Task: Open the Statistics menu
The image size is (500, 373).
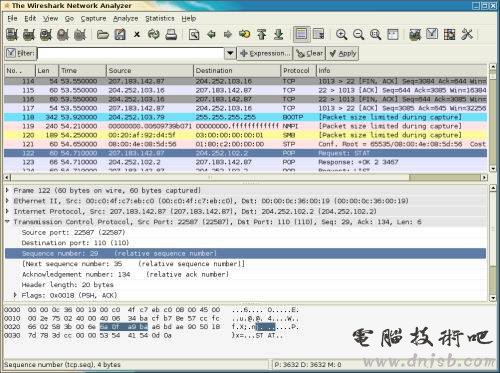Action: 160,18
